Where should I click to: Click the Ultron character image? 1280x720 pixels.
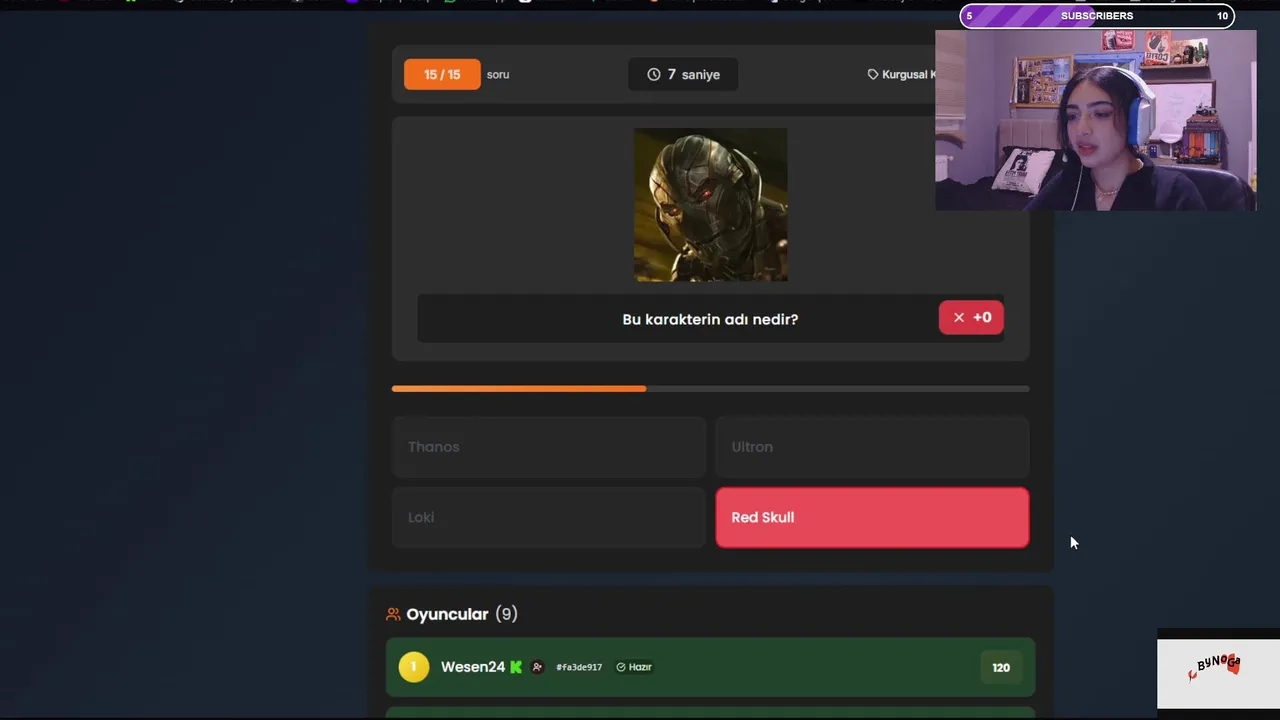710,205
